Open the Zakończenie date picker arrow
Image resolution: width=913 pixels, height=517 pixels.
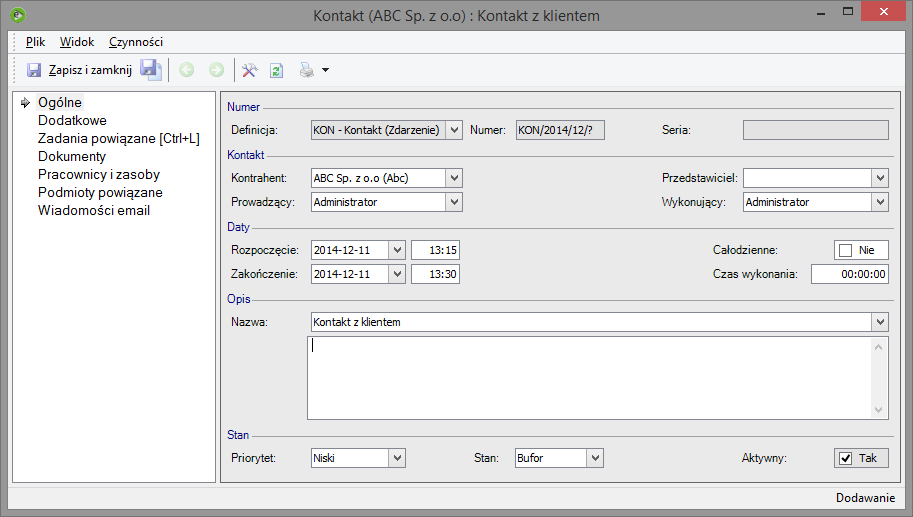[x=397, y=274]
